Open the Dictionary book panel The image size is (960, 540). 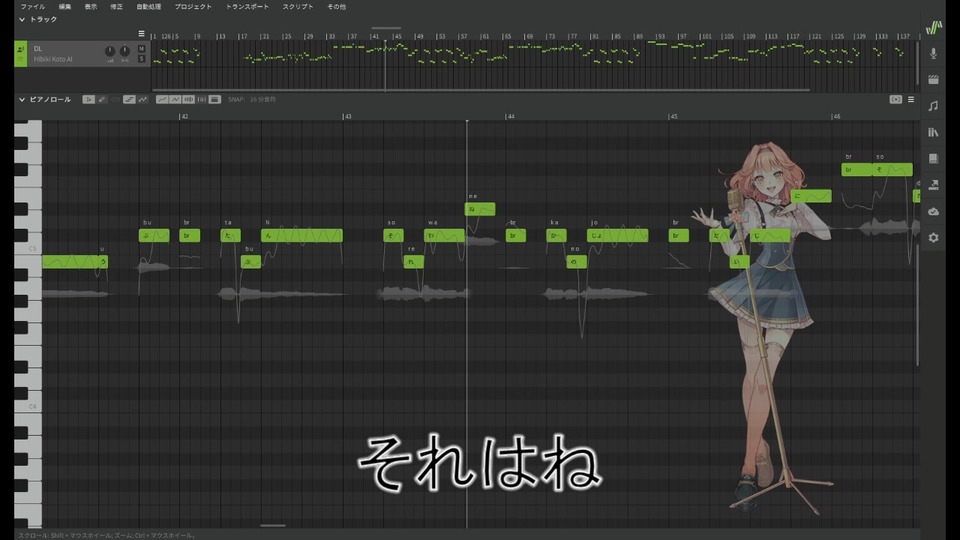(934, 159)
